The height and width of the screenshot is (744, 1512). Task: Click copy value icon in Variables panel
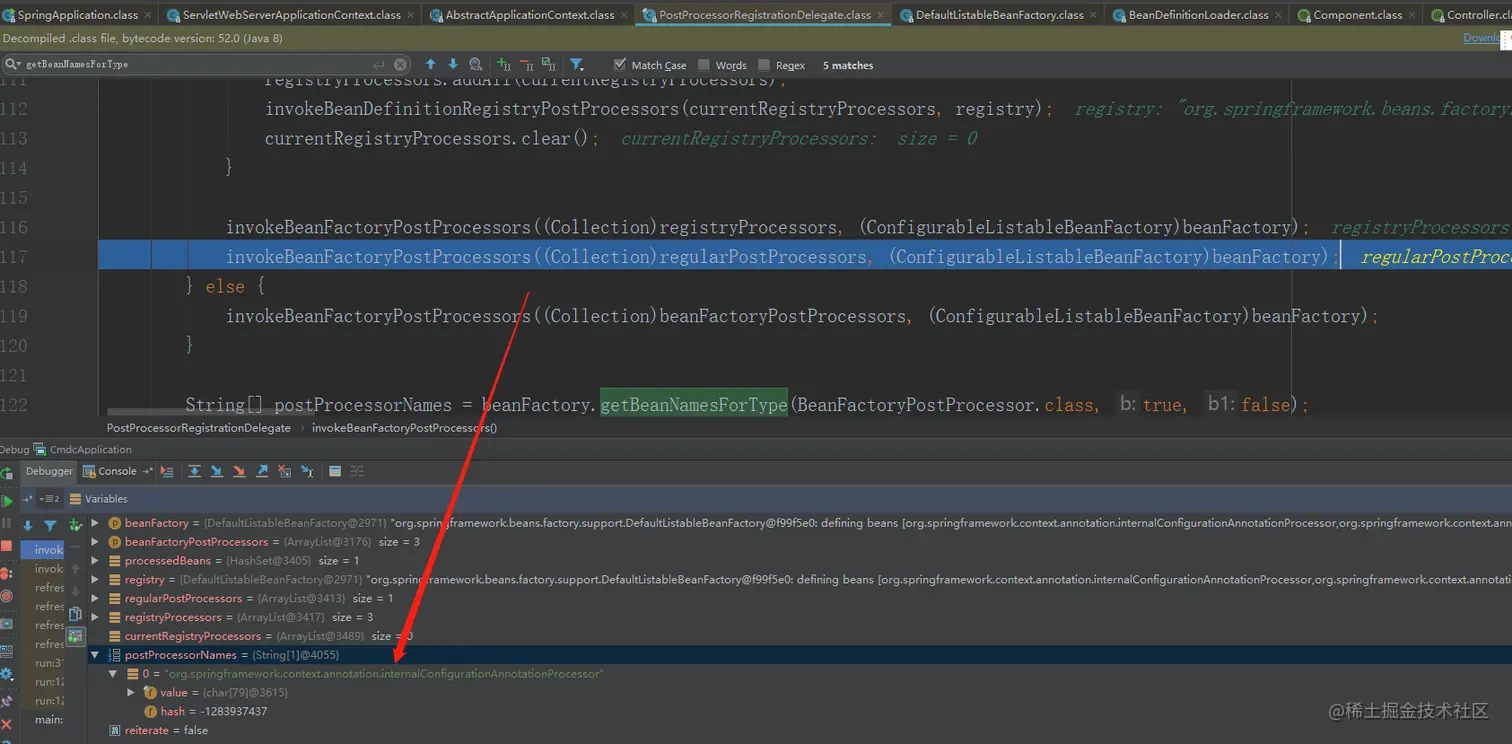point(75,614)
